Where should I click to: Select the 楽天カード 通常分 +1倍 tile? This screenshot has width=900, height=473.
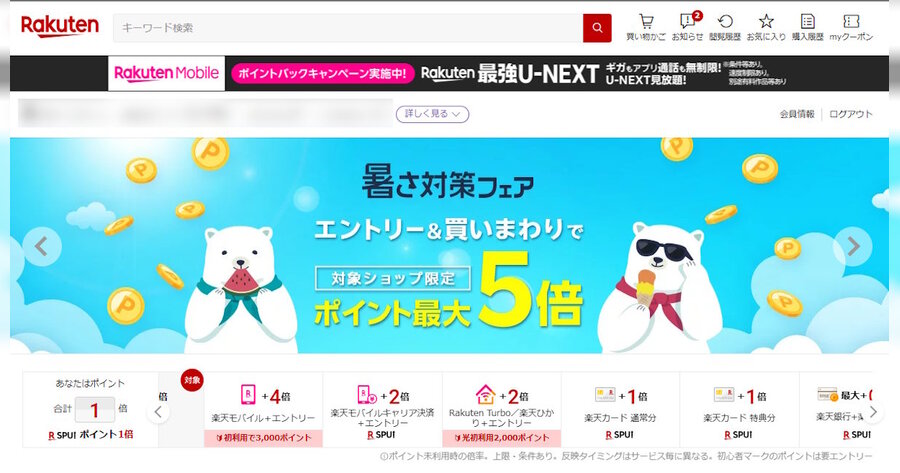pos(620,409)
